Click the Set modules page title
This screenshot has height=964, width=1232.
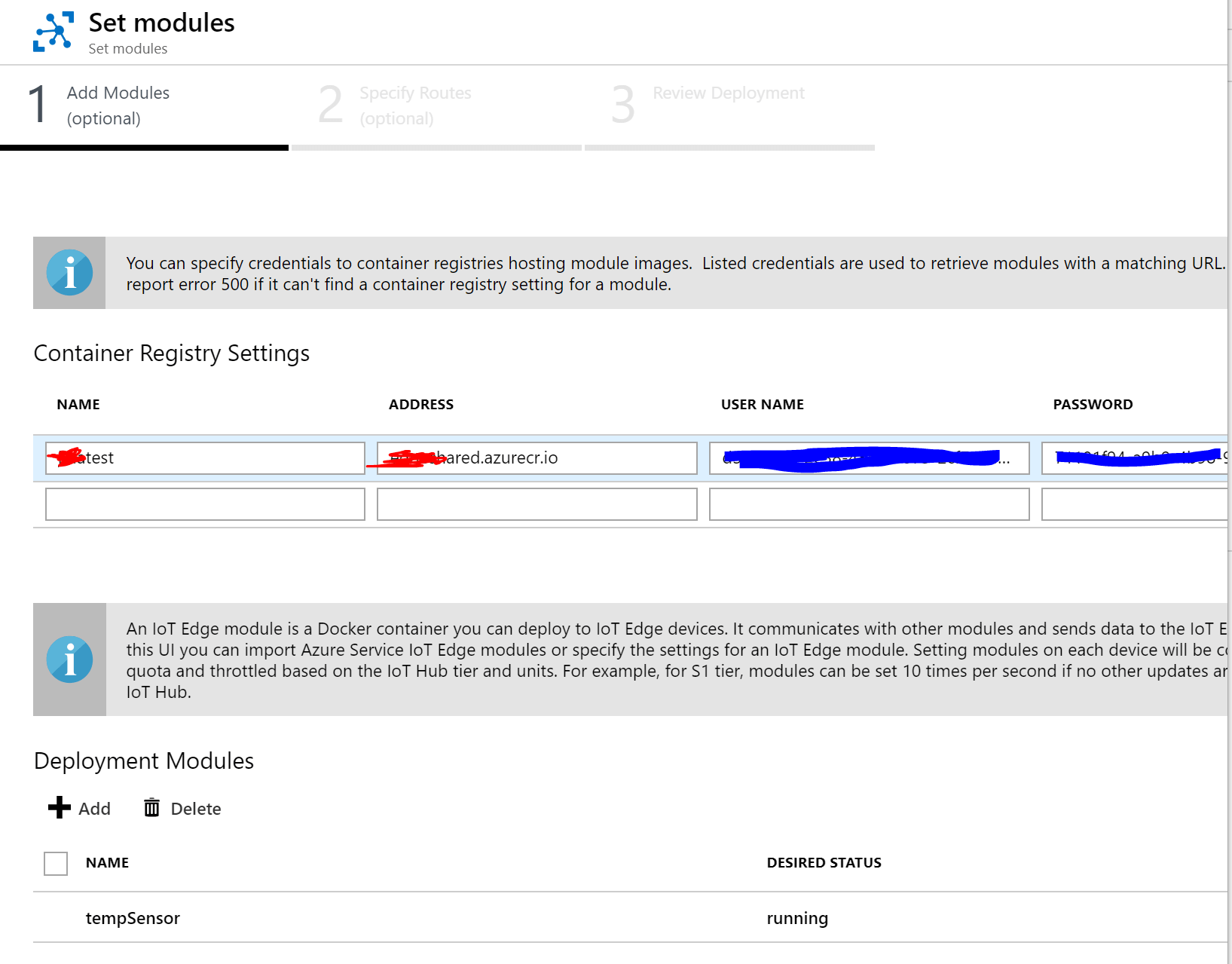click(x=161, y=23)
